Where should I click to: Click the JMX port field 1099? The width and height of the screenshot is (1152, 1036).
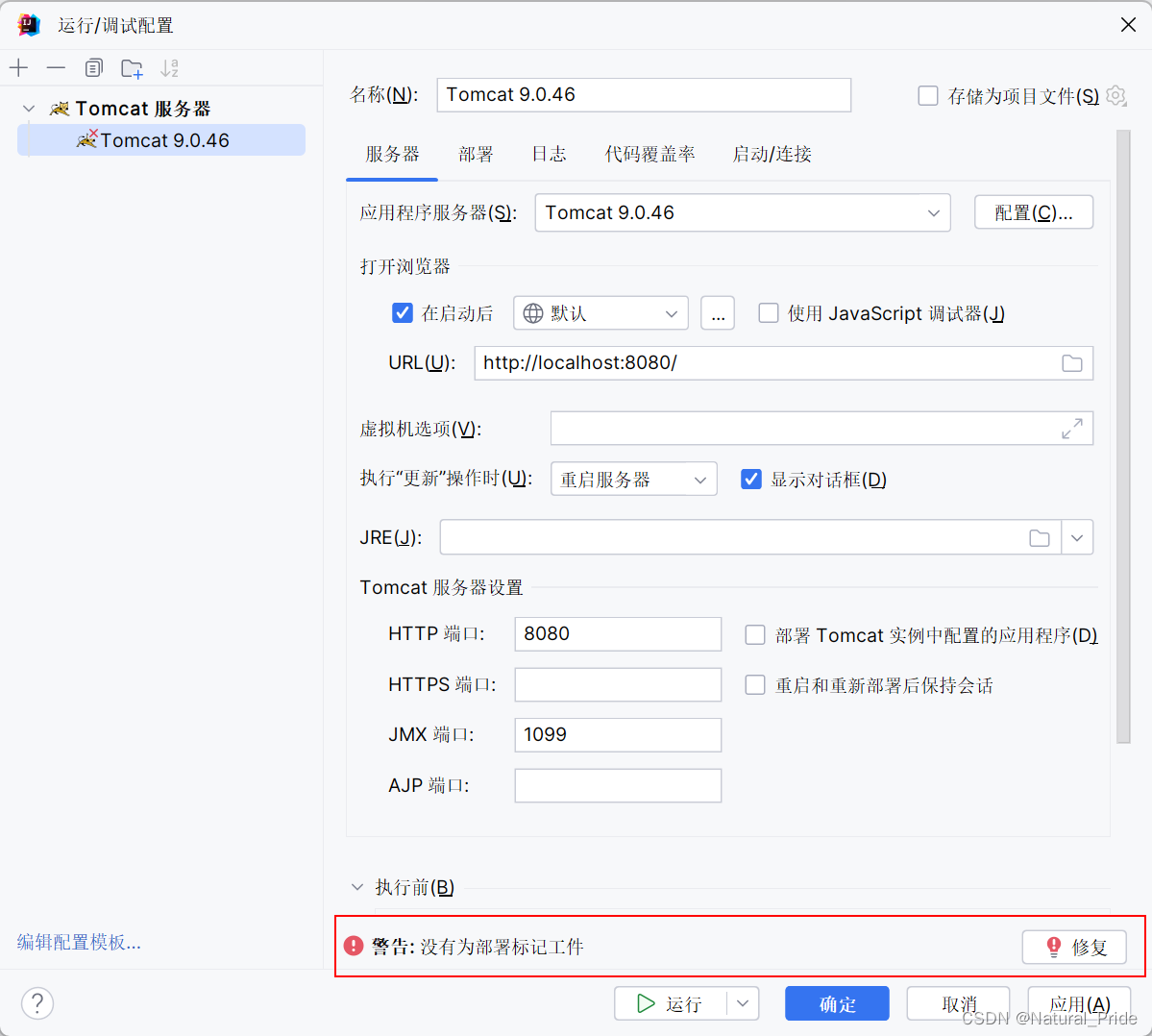click(x=618, y=735)
